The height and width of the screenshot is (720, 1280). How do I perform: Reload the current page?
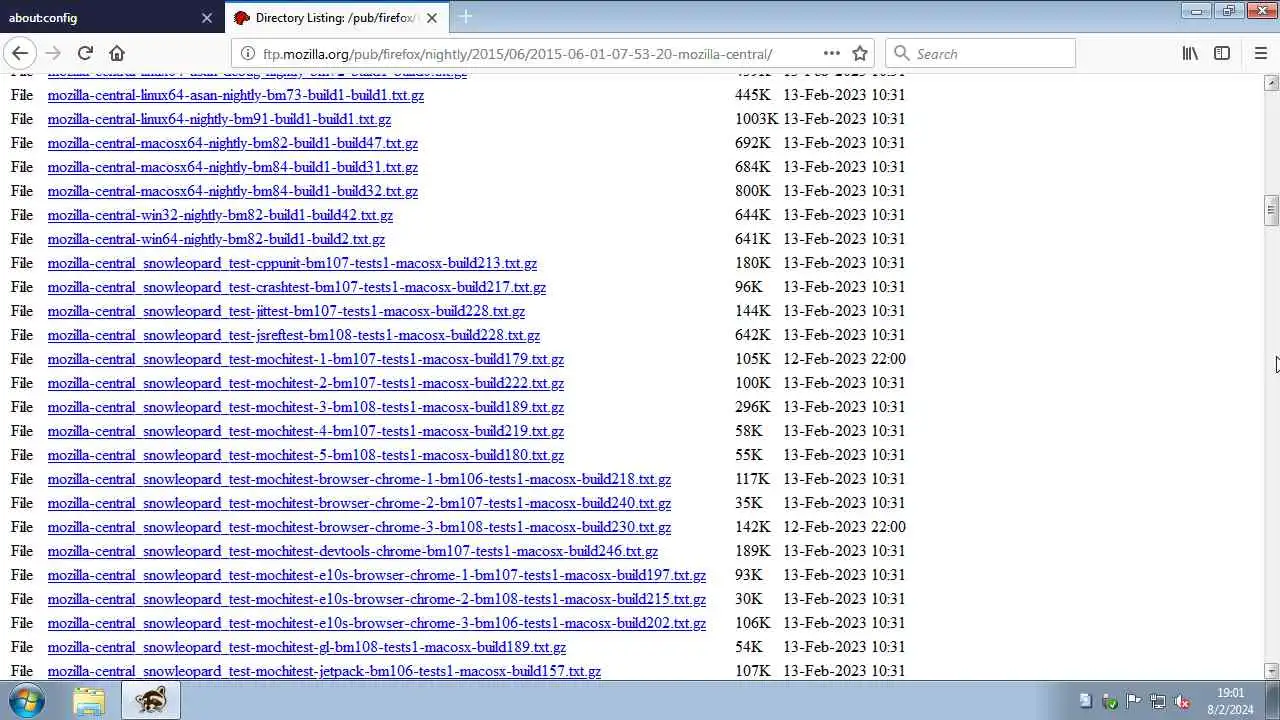(x=85, y=53)
